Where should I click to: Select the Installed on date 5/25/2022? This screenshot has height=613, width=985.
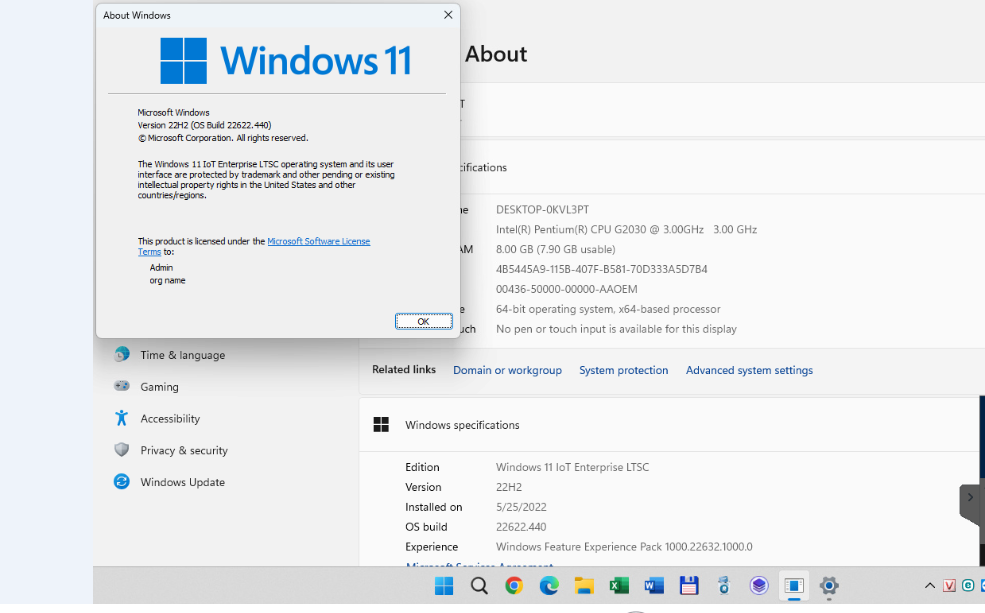click(x=521, y=507)
